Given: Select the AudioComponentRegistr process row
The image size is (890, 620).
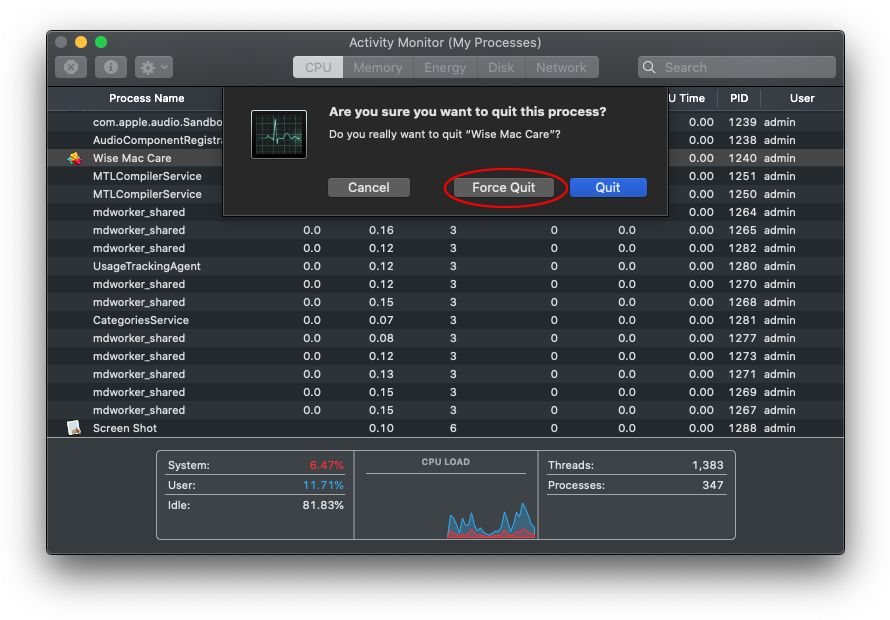Looking at the screenshot, I should tap(446, 140).
